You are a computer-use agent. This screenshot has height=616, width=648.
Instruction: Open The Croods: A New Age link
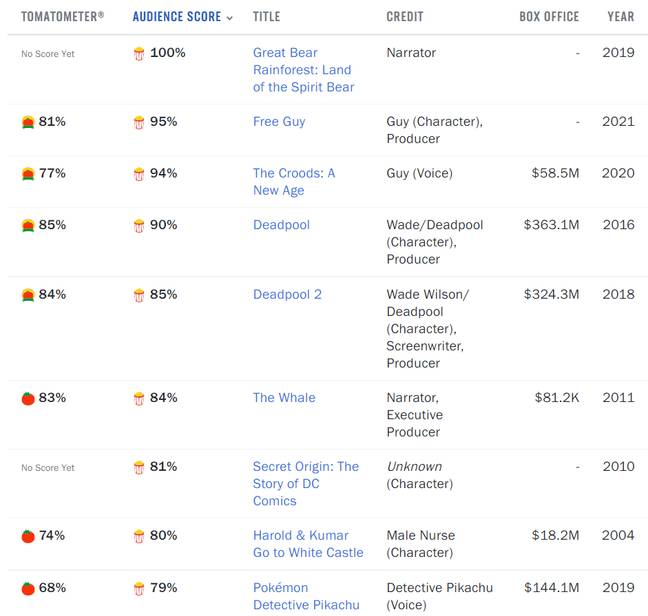[x=294, y=182]
